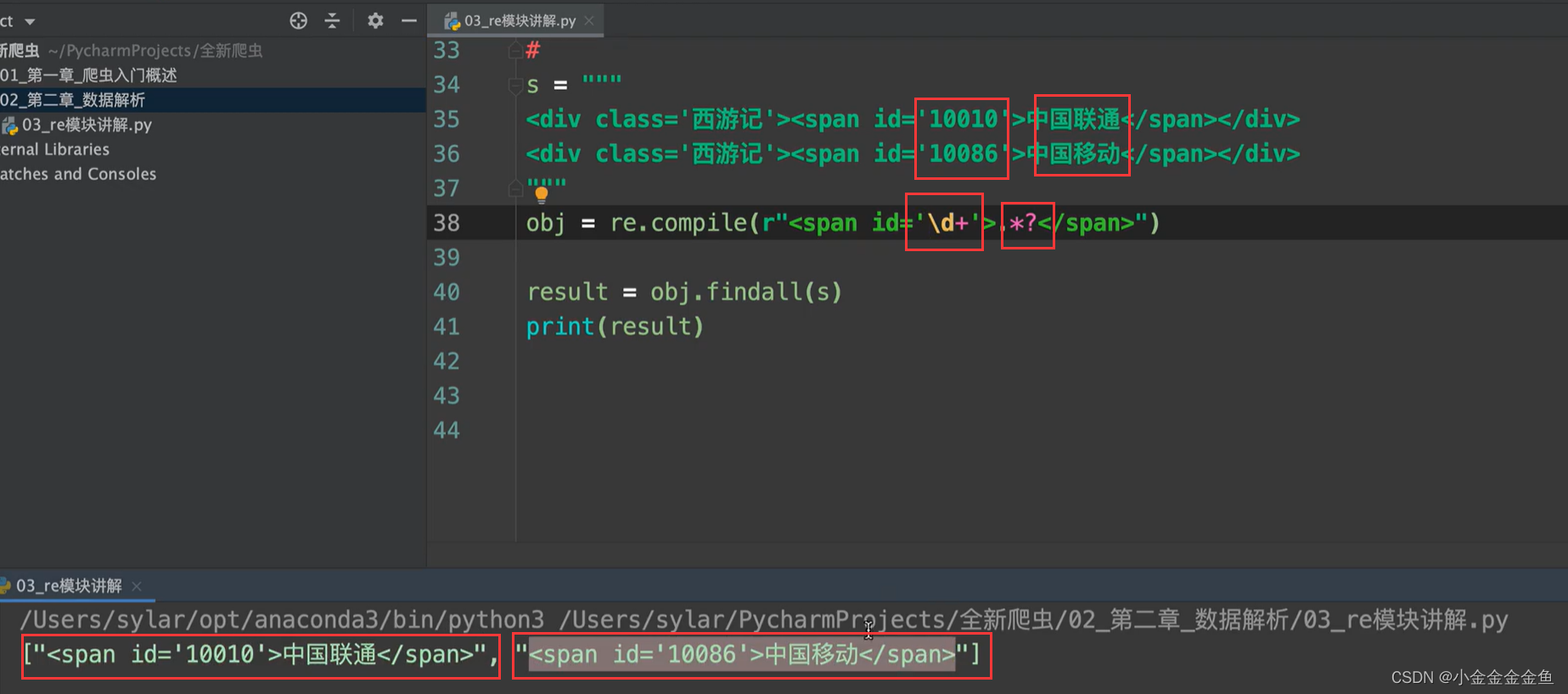Select Scratches and Consoles tree node
This screenshot has height=694, width=1568.
coord(78,174)
